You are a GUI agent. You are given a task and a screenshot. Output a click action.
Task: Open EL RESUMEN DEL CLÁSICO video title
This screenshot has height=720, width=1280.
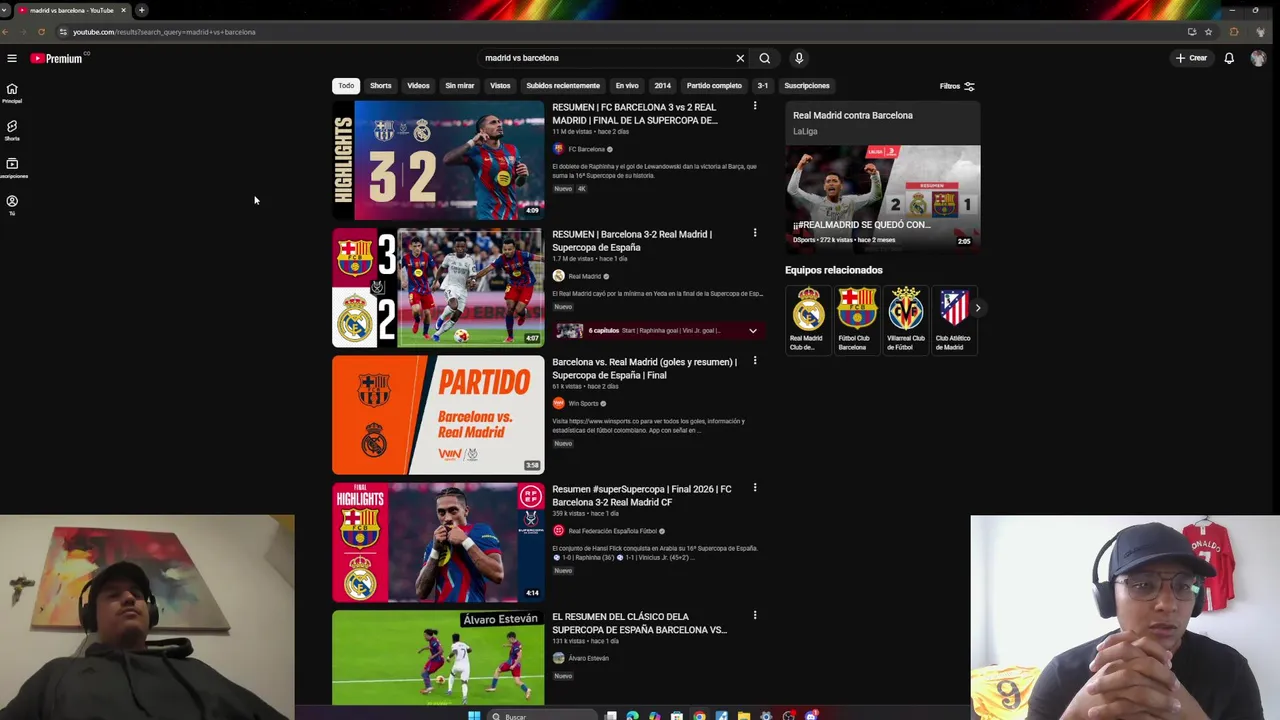639,623
